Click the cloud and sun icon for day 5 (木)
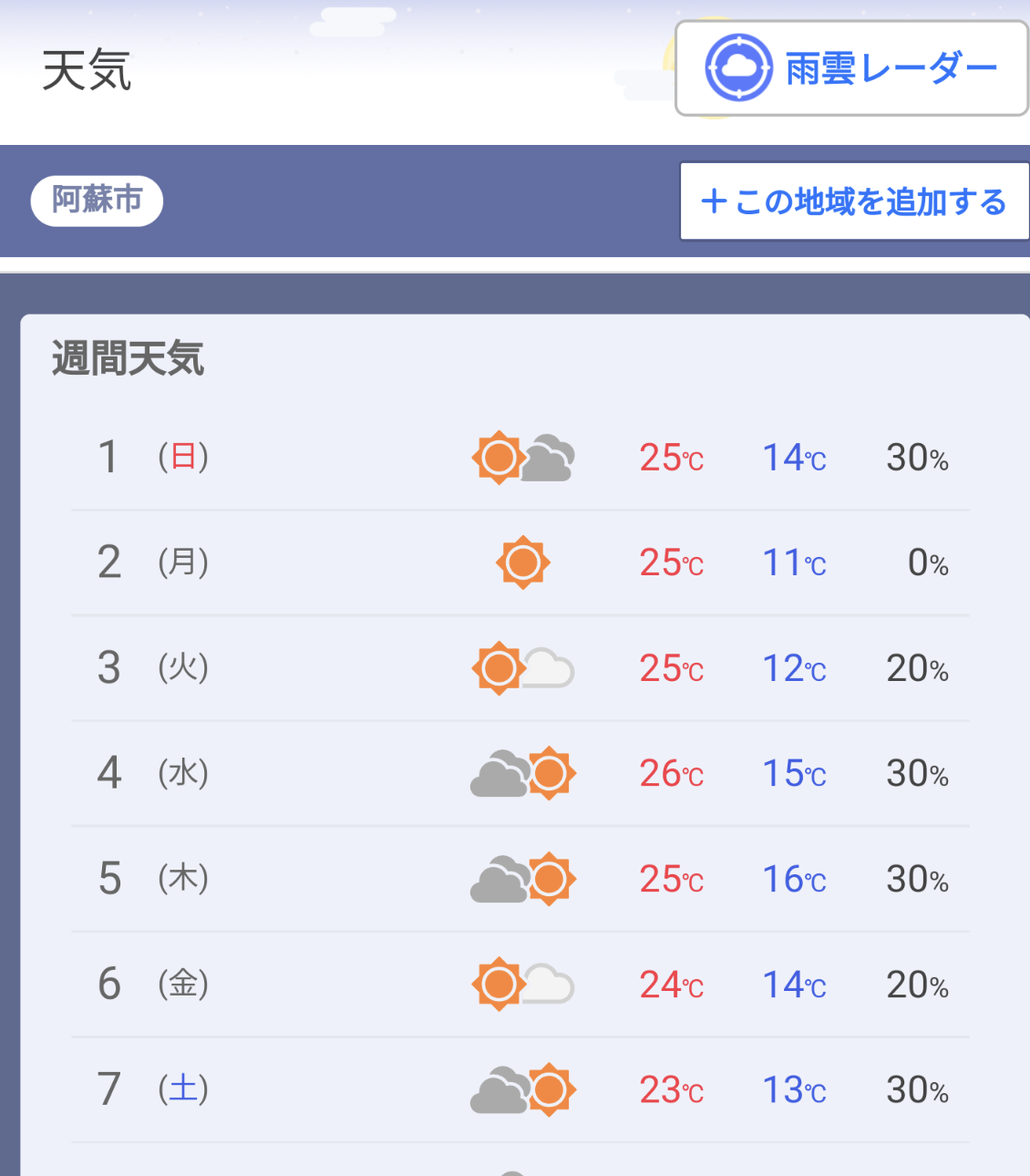Viewport: 1030px width, 1176px height. tap(523, 879)
